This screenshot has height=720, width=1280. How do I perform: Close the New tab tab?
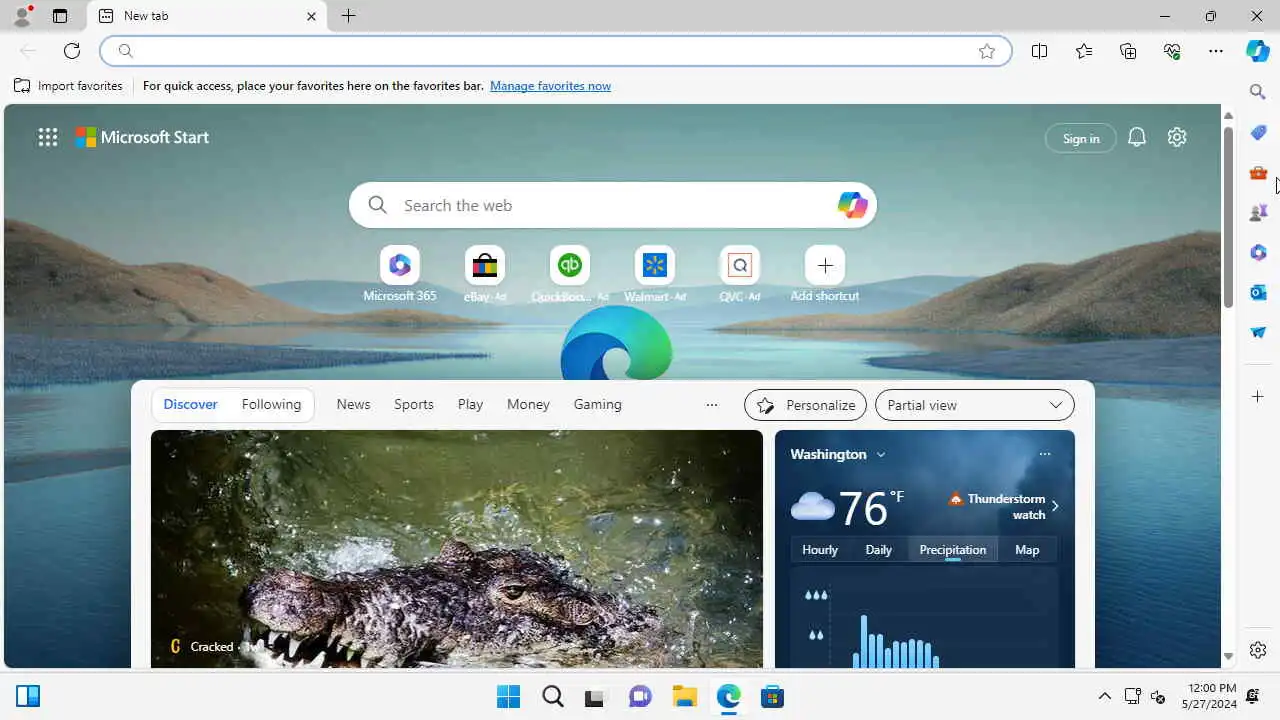[x=311, y=16]
